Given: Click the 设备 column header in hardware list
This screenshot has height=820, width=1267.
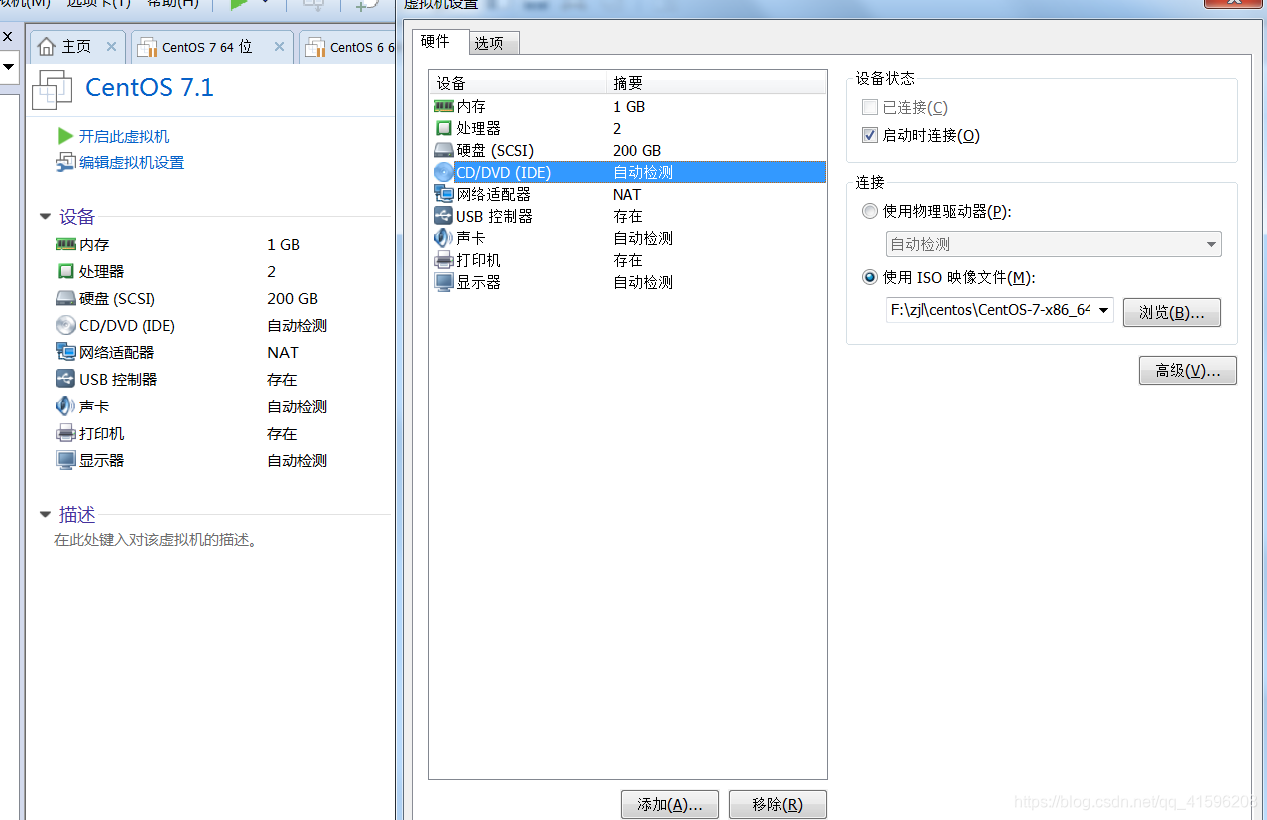Looking at the screenshot, I should [519, 83].
